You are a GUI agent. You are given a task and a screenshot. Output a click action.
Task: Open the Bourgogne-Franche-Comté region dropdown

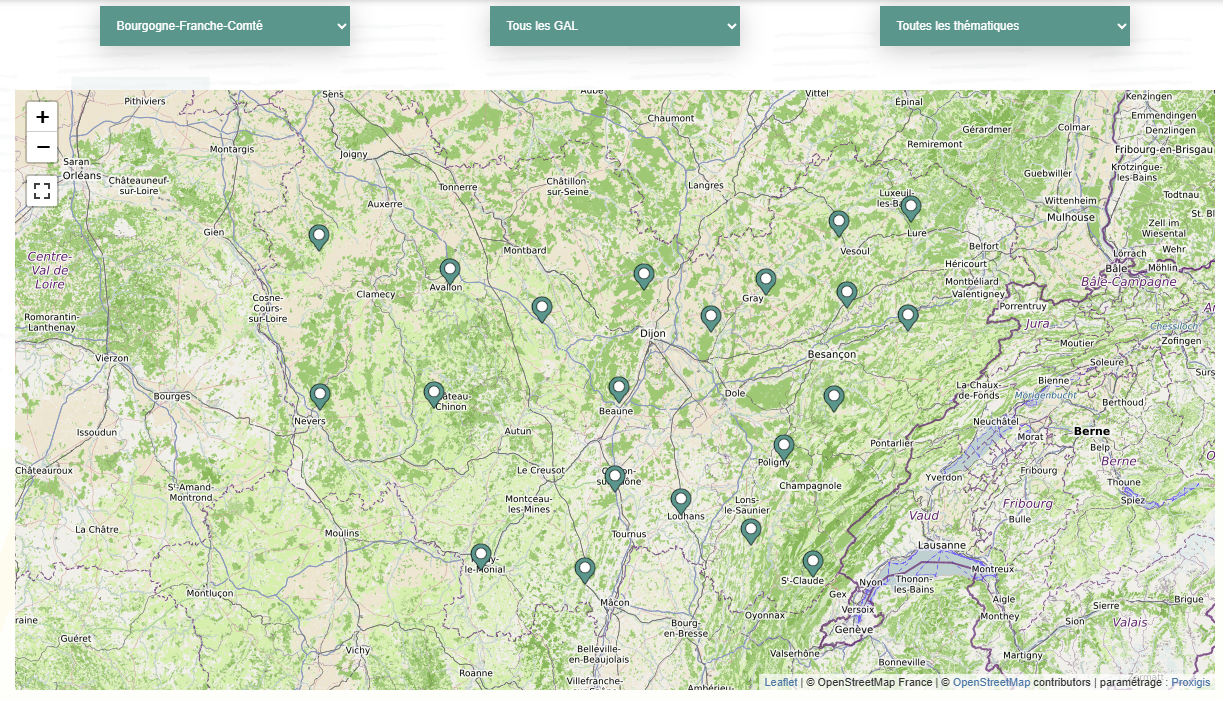225,26
